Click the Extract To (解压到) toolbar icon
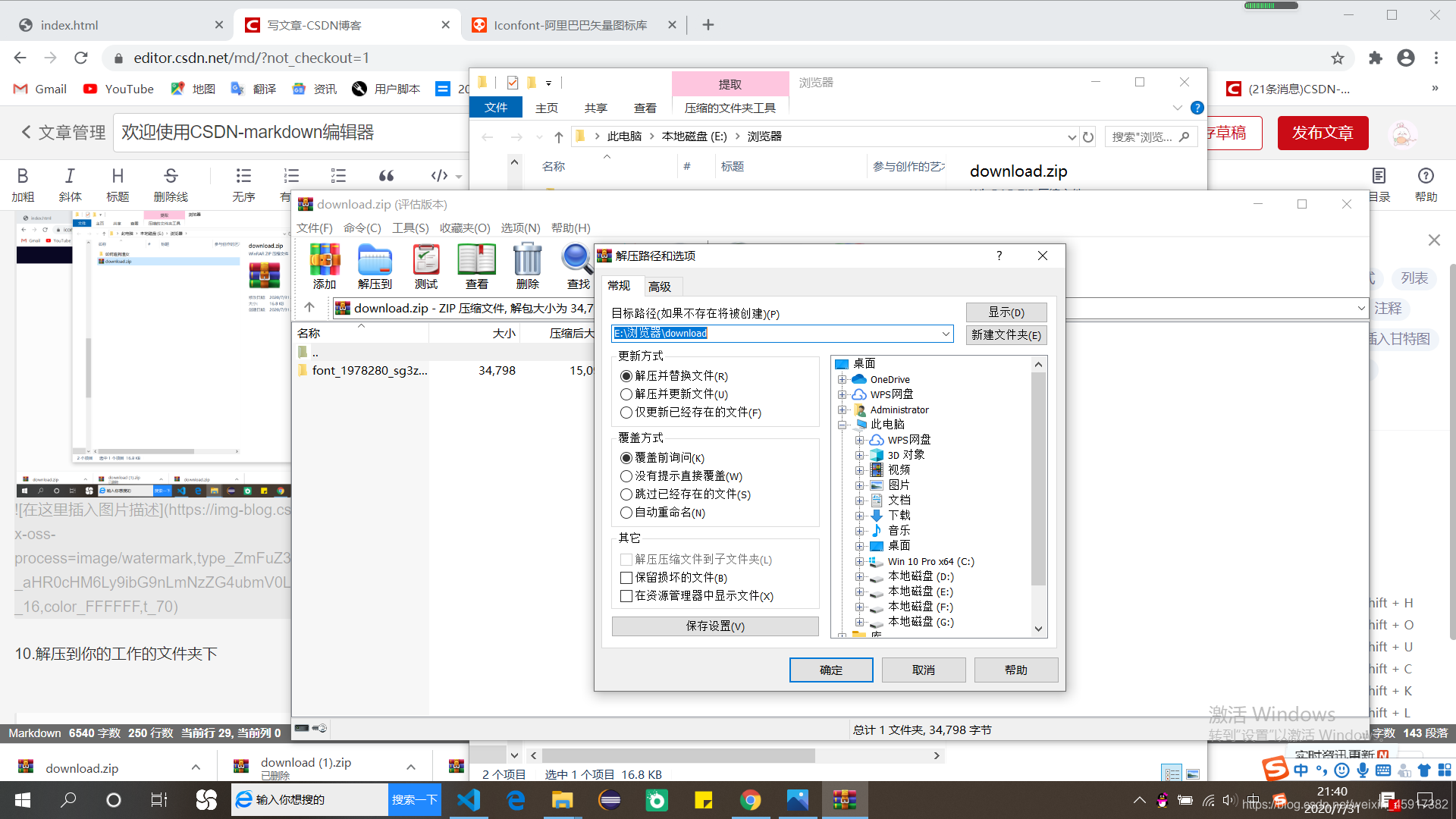1456x819 pixels. (375, 260)
